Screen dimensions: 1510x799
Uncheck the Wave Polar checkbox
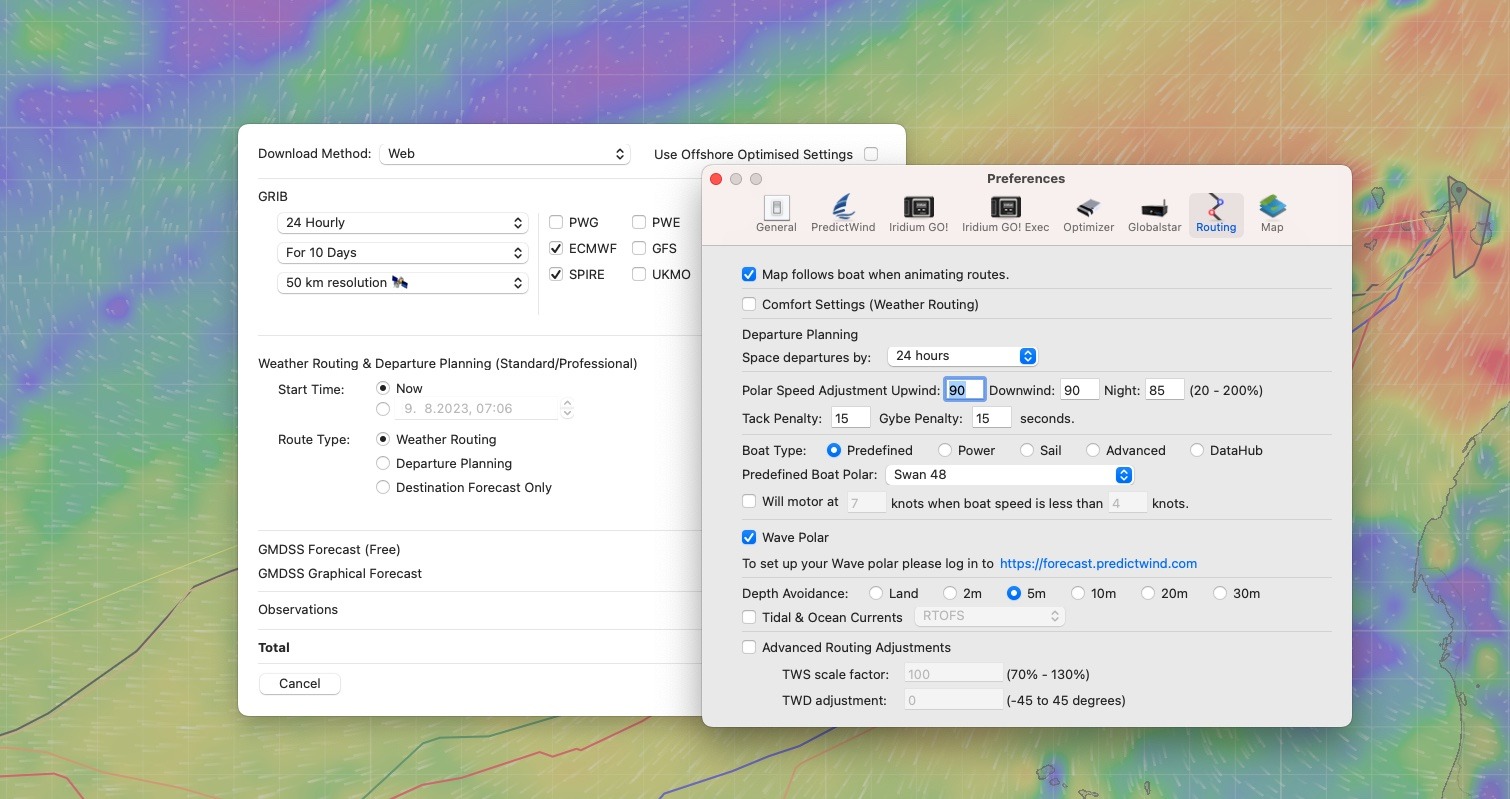749,538
